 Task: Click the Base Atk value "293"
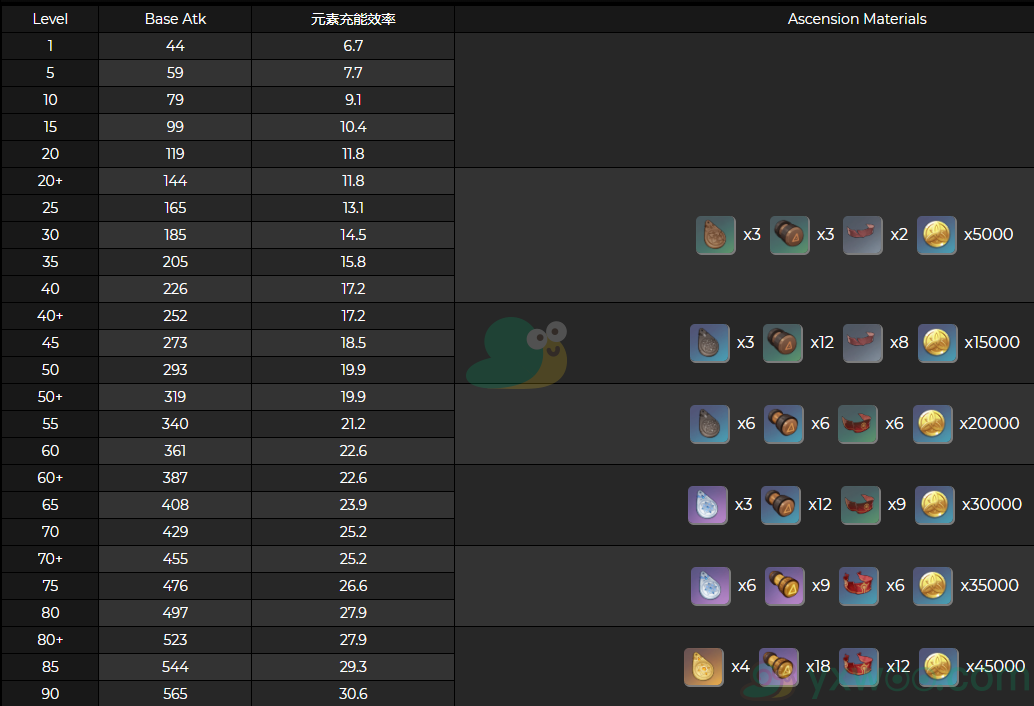(x=175, y=370)
